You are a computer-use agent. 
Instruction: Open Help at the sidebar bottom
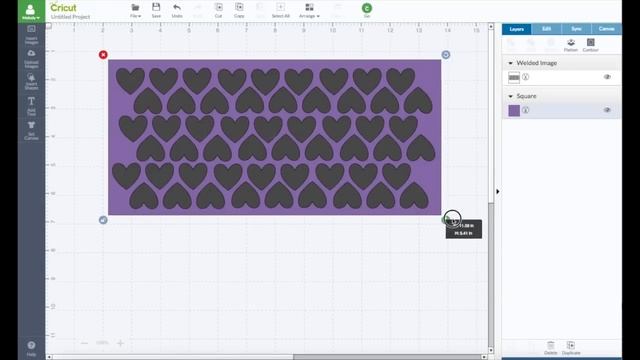31,349
